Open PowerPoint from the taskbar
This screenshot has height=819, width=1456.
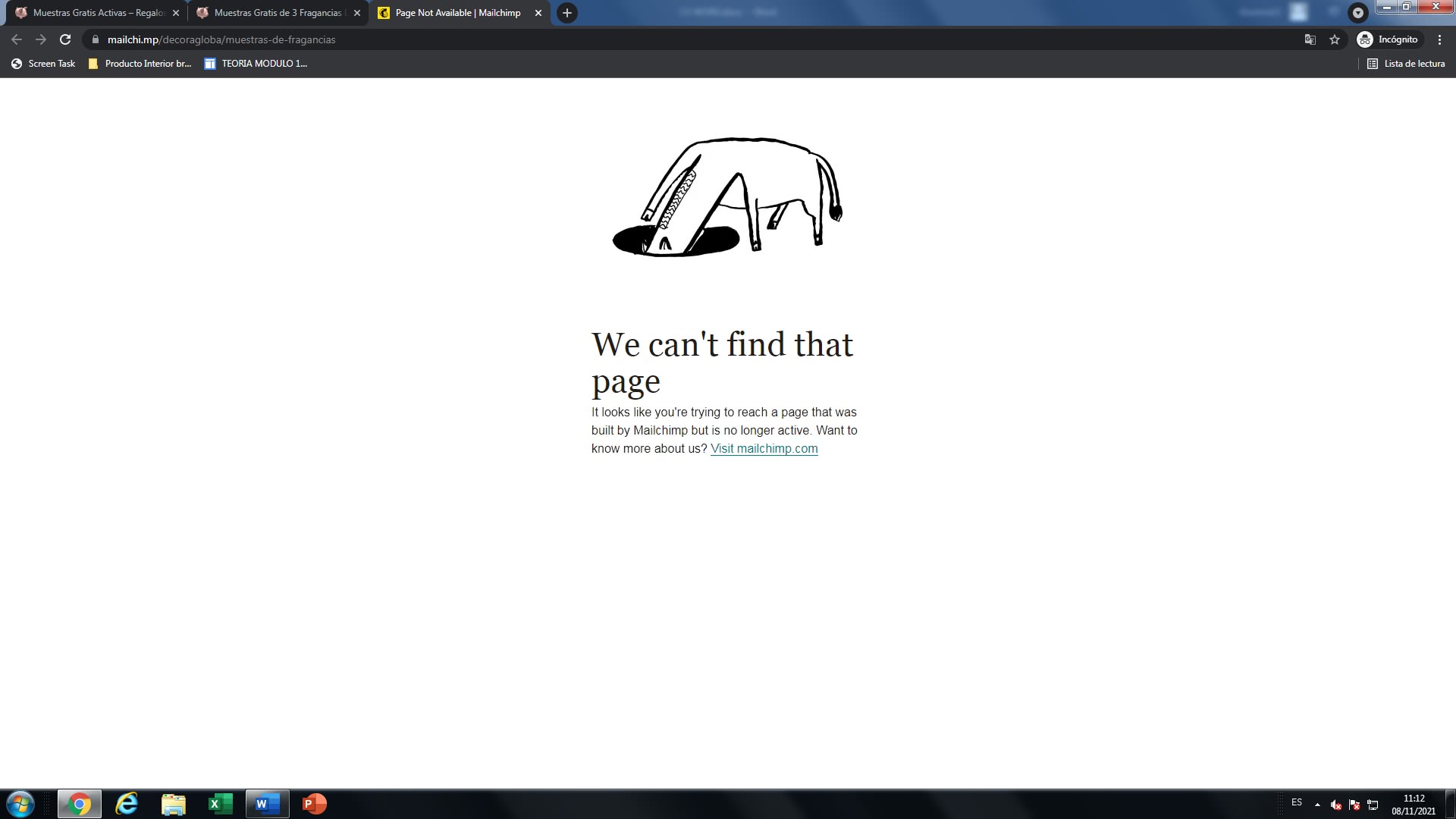[x=315, y=804]
